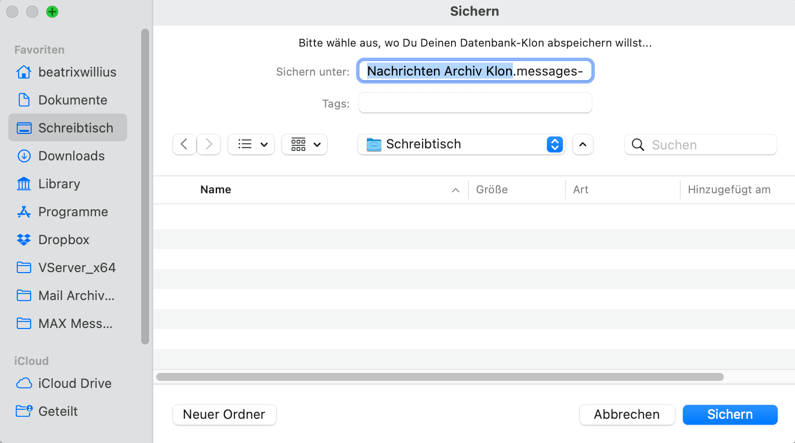Open the grouping options dropdown

click(305, 144)
